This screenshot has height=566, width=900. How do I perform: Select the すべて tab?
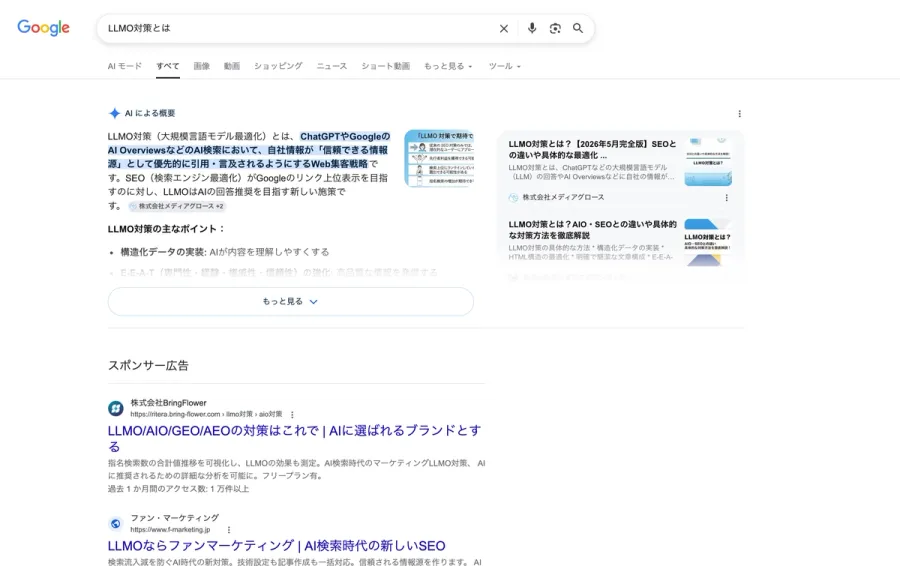point(168,66)
